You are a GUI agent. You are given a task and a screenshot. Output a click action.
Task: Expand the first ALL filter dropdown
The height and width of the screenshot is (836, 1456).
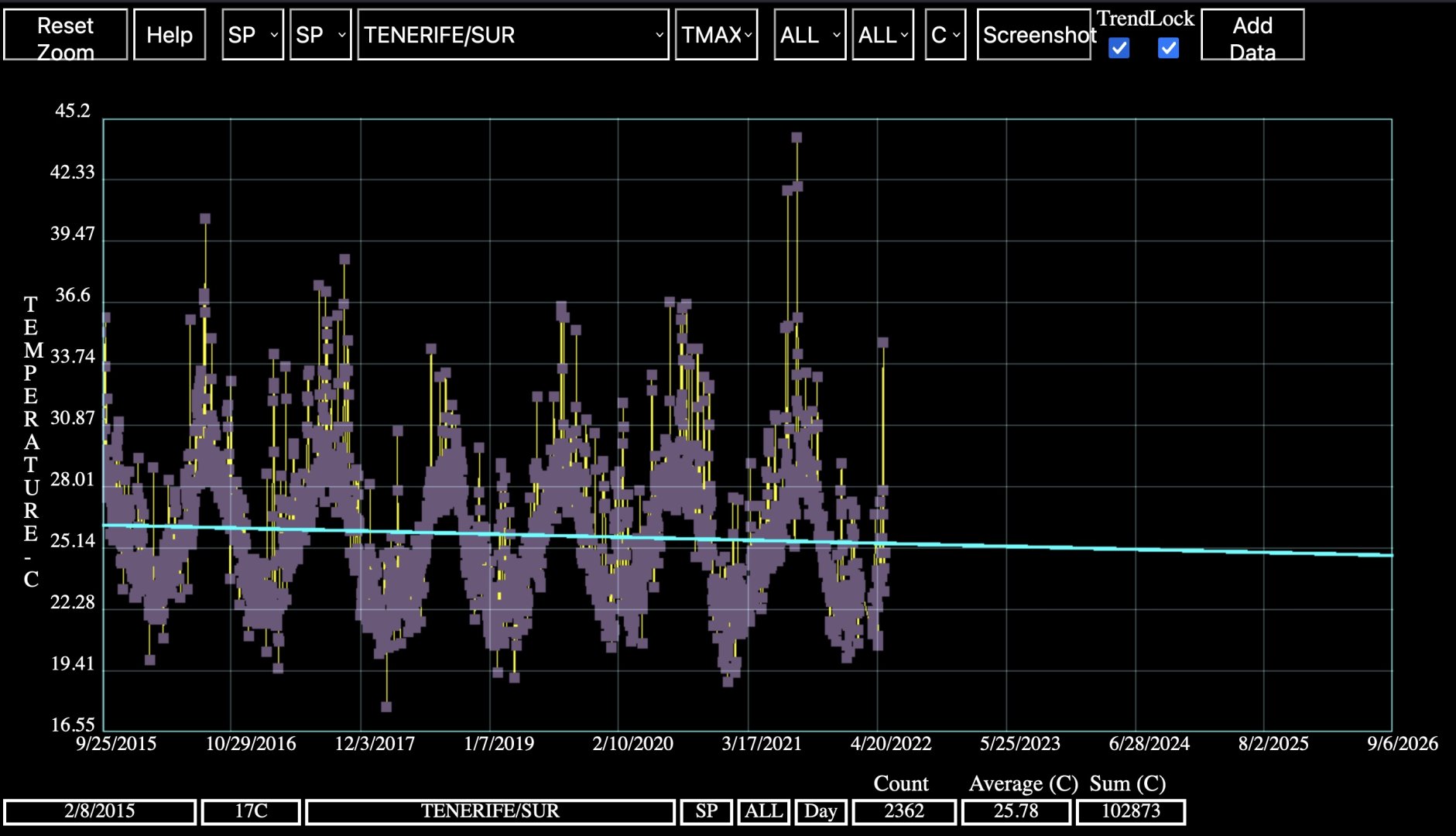809,35
